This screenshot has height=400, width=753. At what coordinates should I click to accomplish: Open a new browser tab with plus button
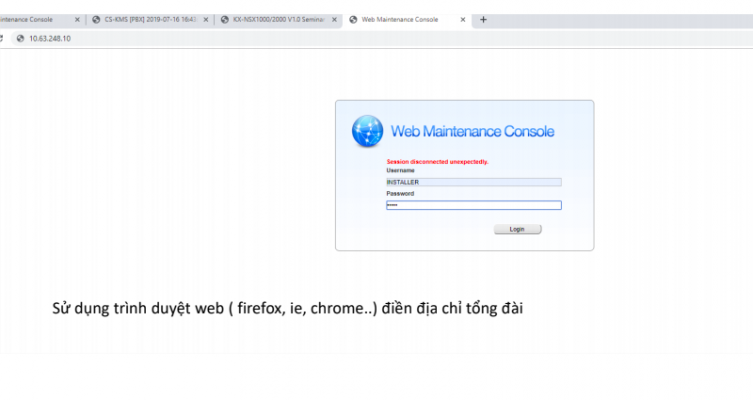point(483,19)
